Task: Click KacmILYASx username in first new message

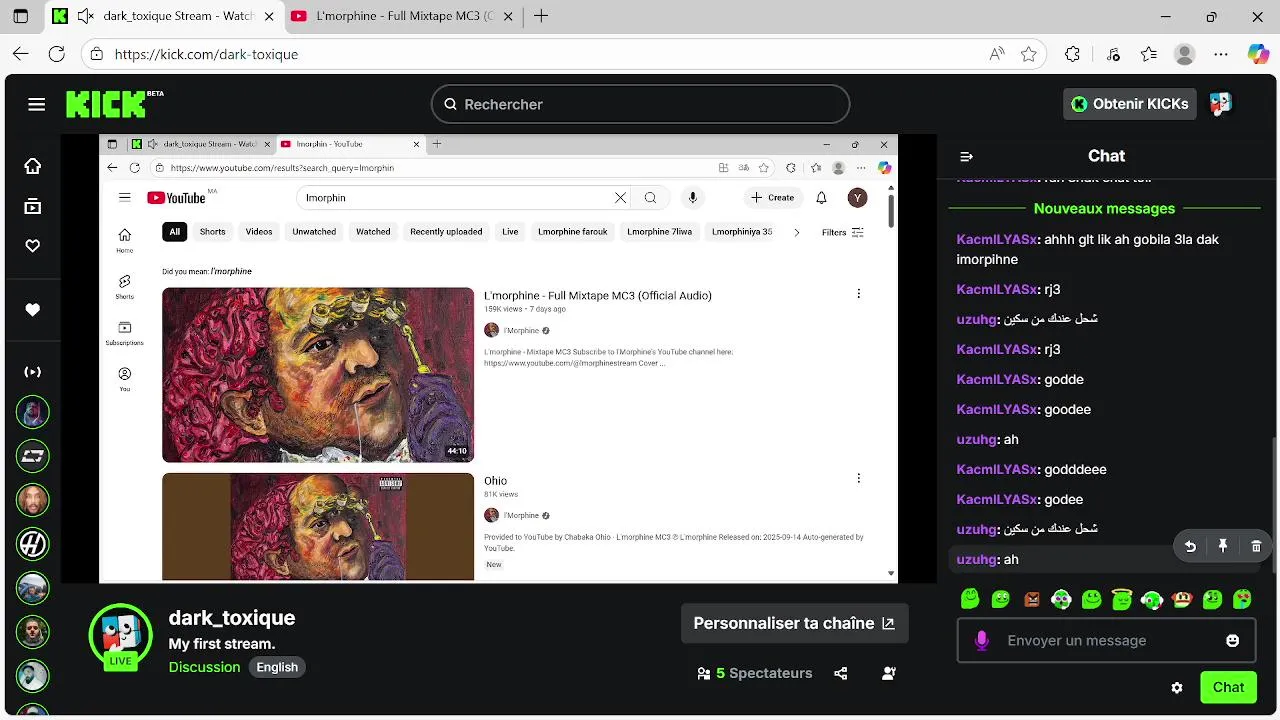Action: (996, 239)
